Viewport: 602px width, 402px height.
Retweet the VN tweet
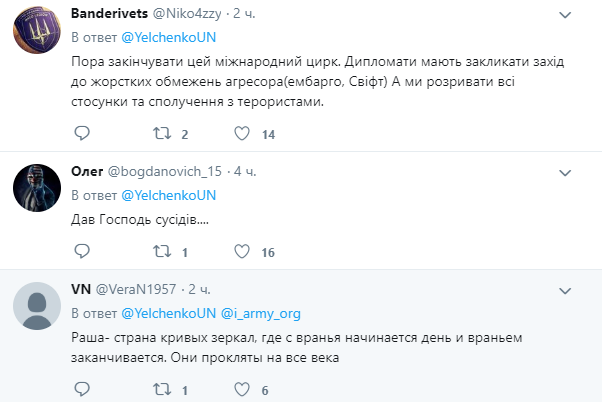pos(162,390)
